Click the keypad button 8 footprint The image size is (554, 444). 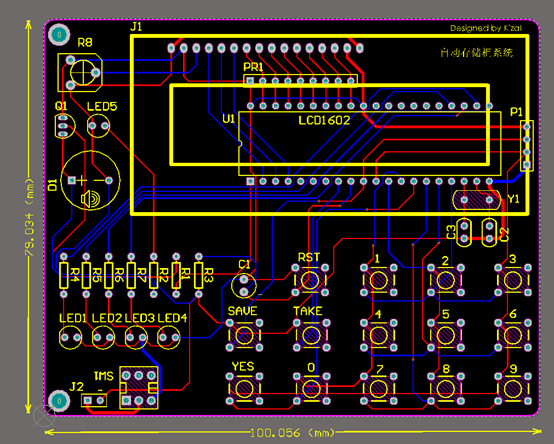[x=446, y=389]
